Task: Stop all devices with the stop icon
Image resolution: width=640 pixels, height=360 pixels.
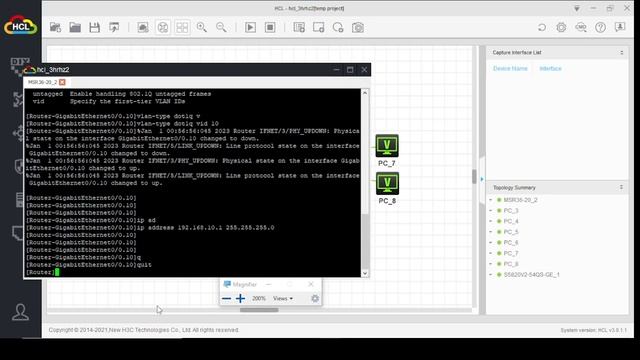Action: point(270,27)
